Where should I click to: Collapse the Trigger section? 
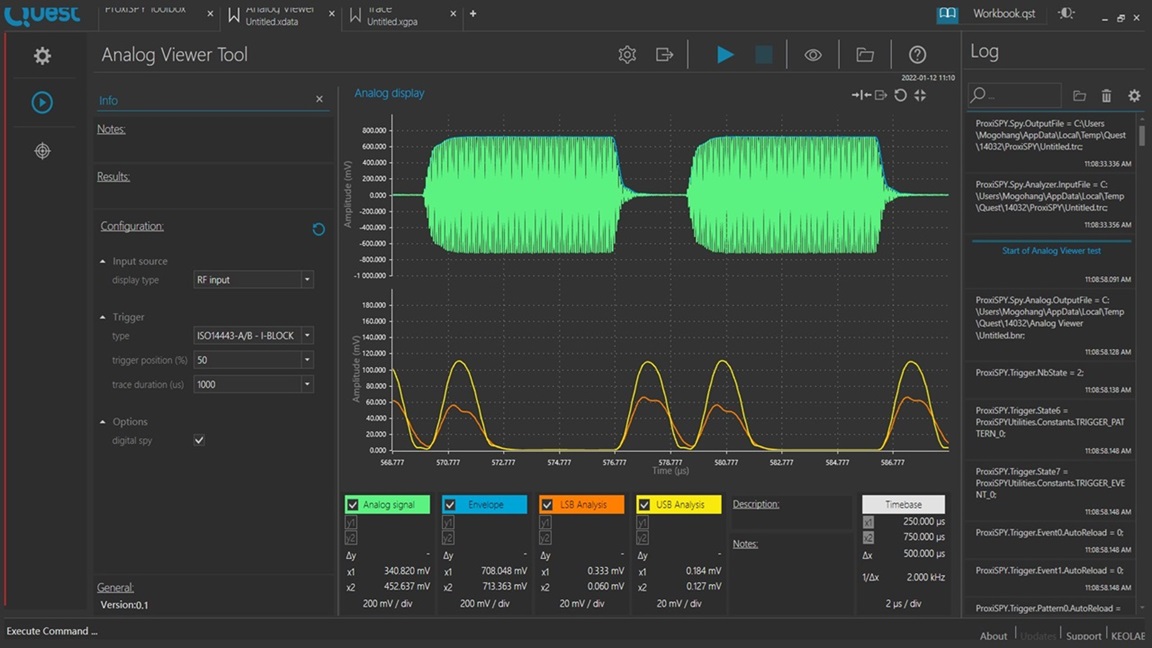(102, 317)
